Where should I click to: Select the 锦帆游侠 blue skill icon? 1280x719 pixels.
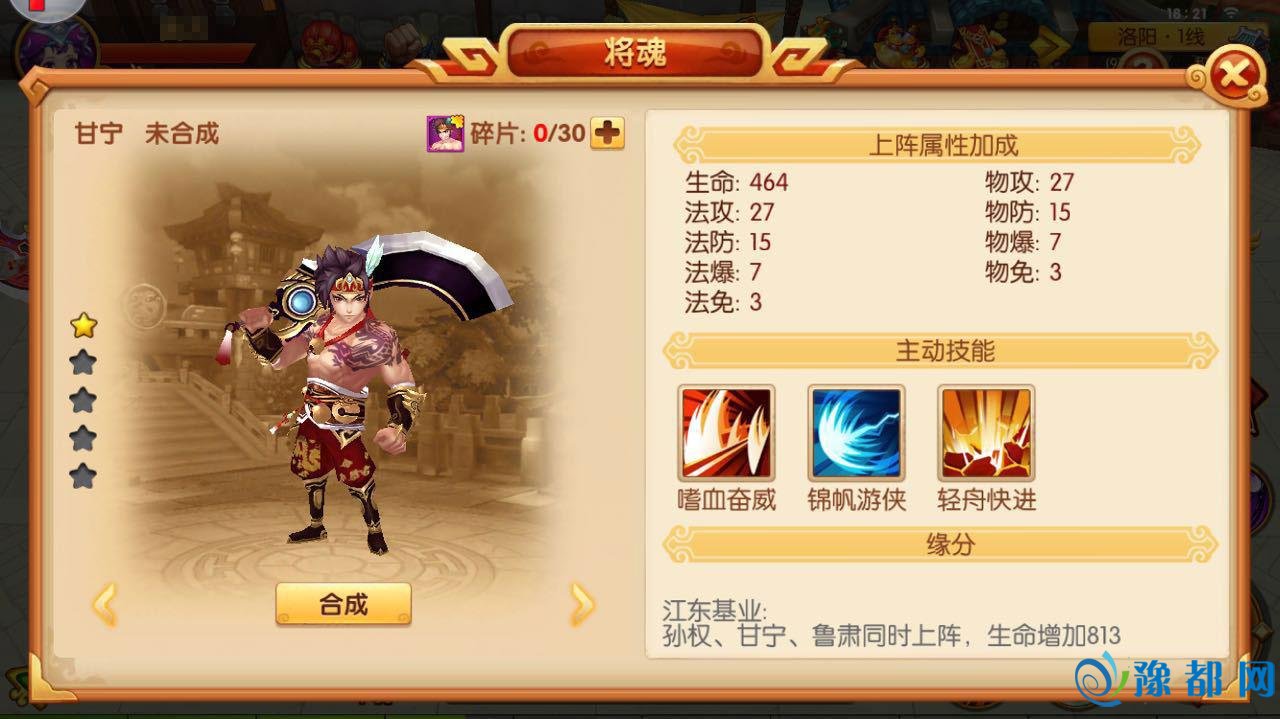click(856, 434)
